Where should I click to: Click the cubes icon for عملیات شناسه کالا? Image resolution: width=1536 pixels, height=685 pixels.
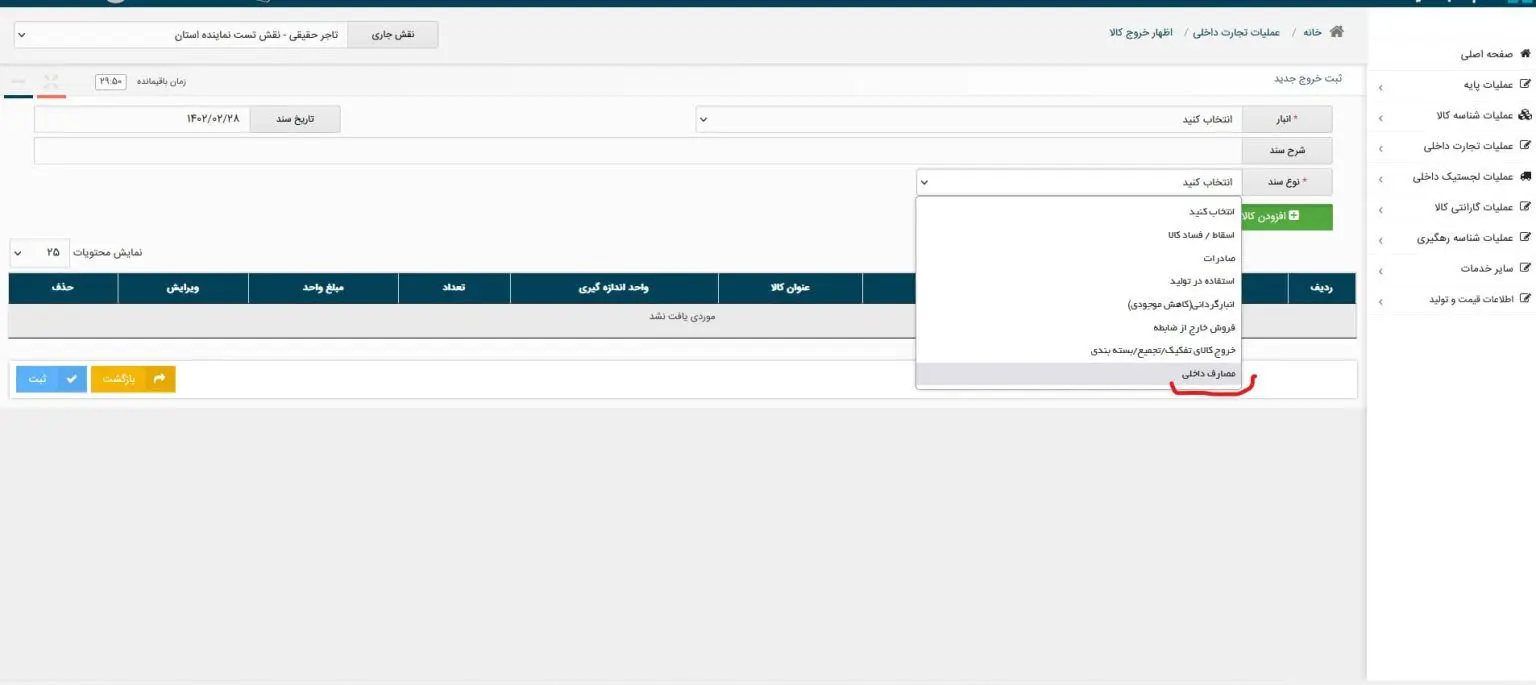coord(1525,116)
